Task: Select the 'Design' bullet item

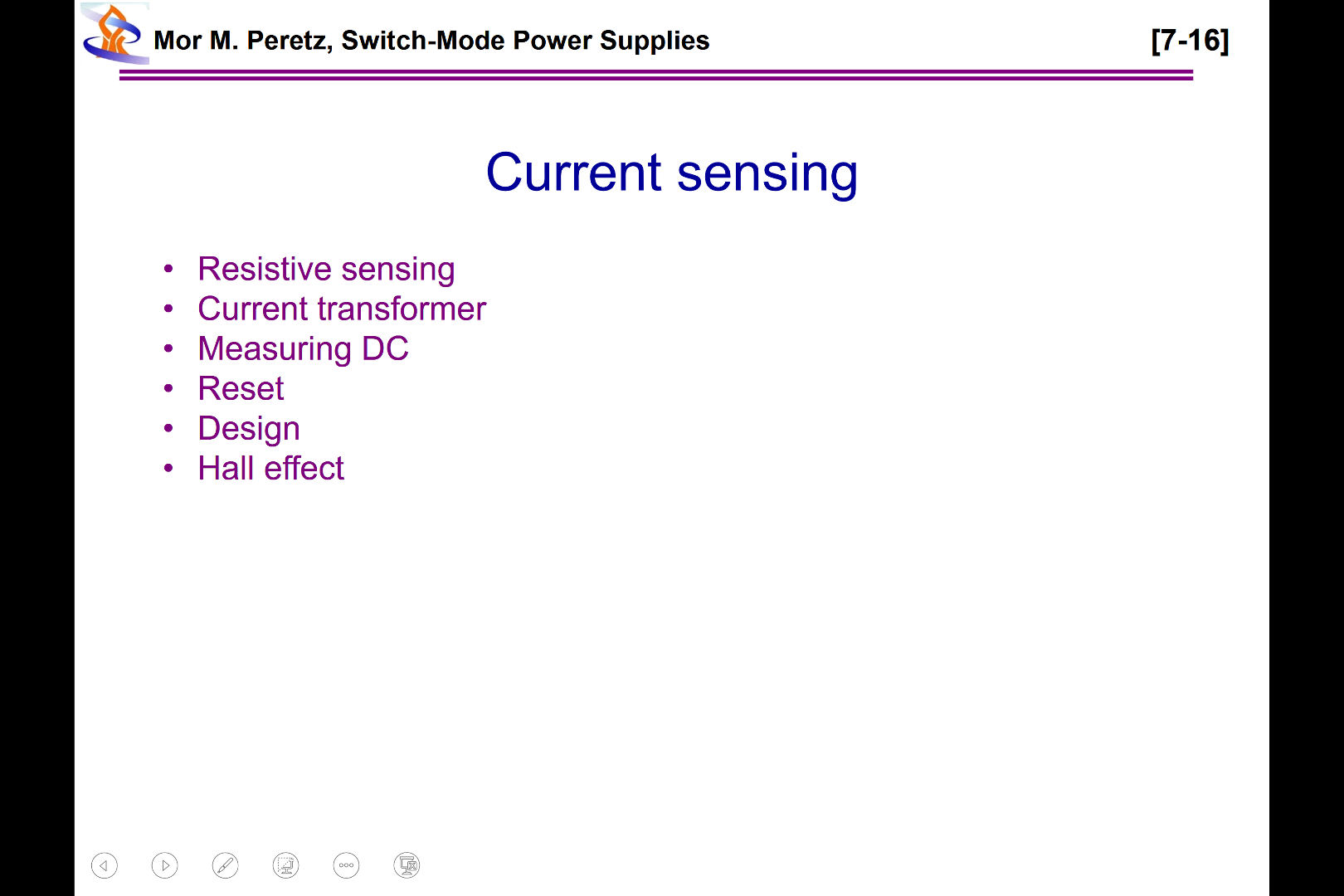Action: [x=249, y=428]
